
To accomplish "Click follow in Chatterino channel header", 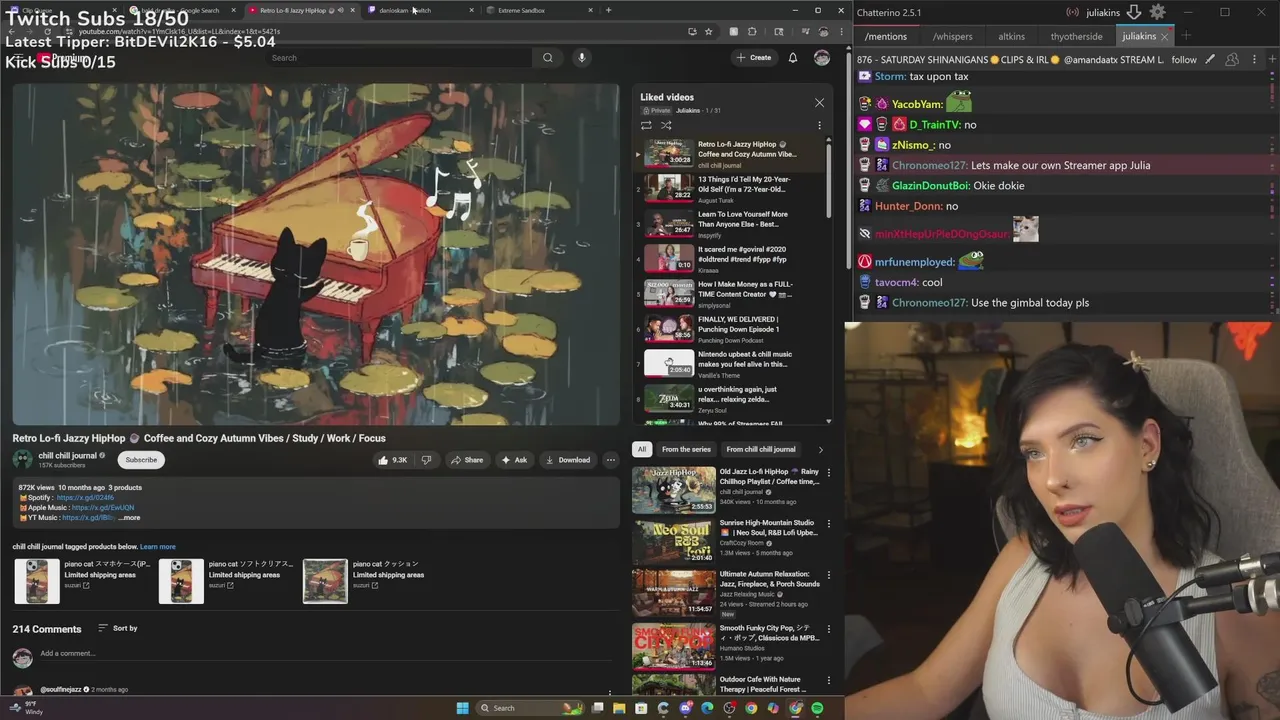I will [1184, 59].
